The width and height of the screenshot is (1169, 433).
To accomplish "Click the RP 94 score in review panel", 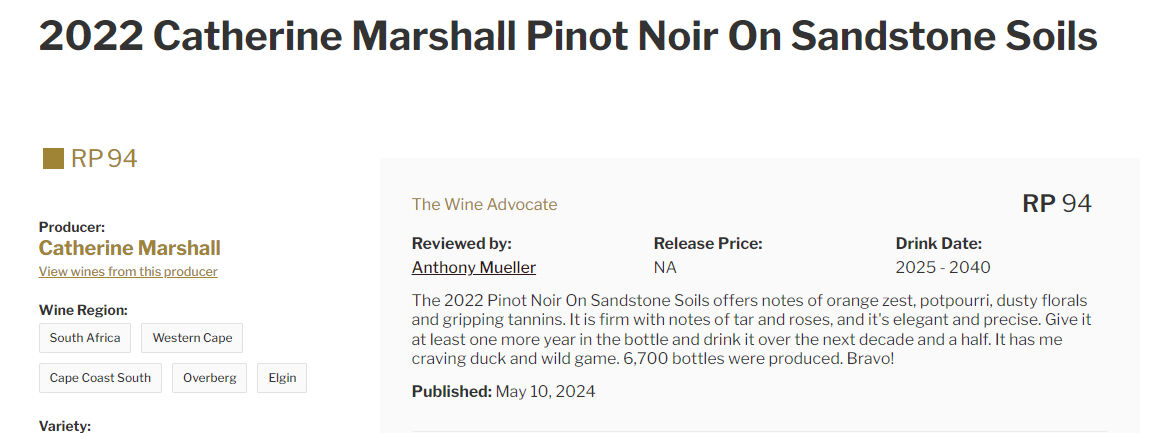I will pyautogui.click(x=1056, y=203).
